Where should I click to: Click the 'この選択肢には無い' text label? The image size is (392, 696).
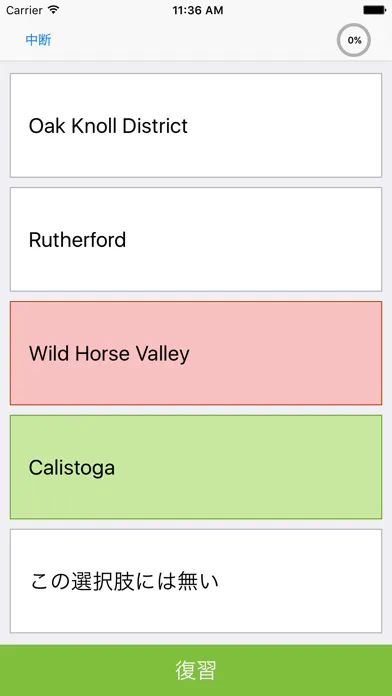(125, 581)
